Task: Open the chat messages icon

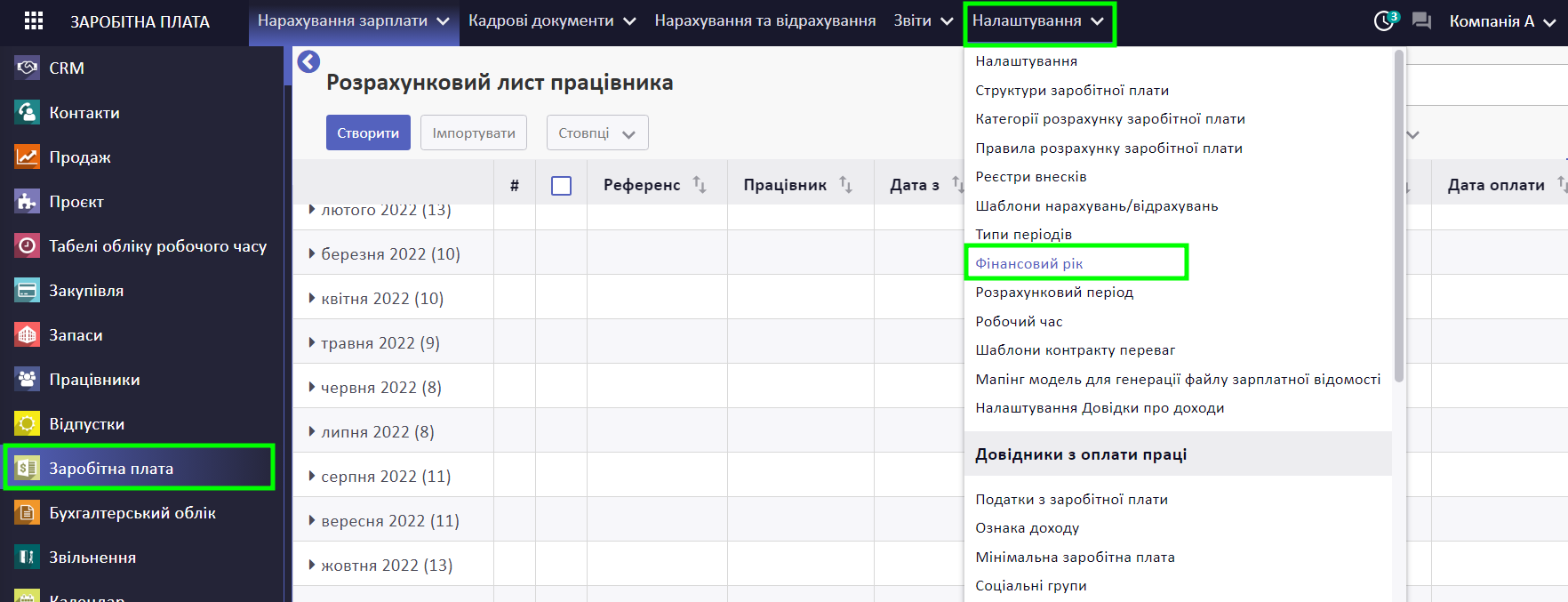Action: point(1421,21)
